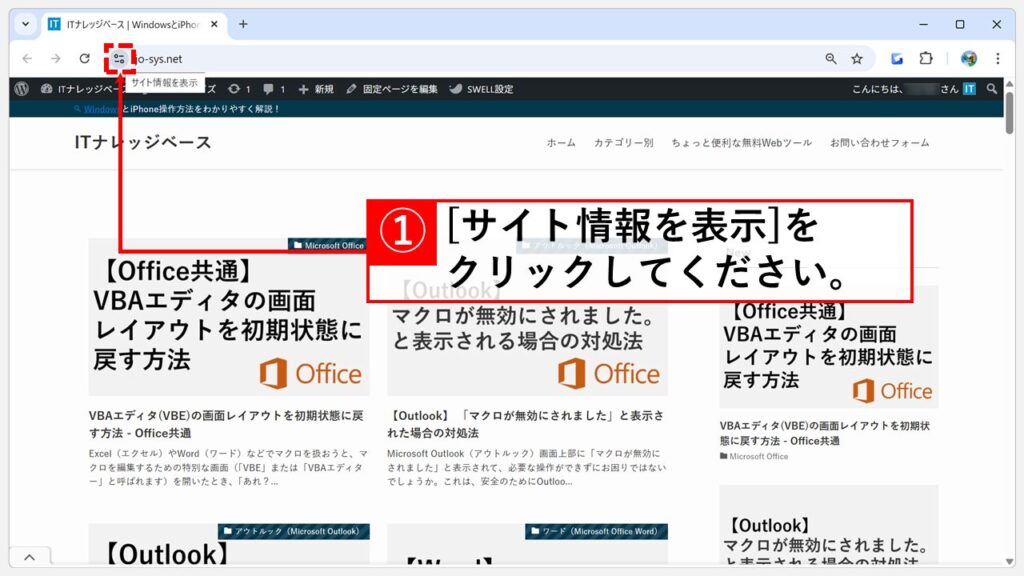
Task: Click 固定ページを編集 in admin bar
Action: [392, 89]
